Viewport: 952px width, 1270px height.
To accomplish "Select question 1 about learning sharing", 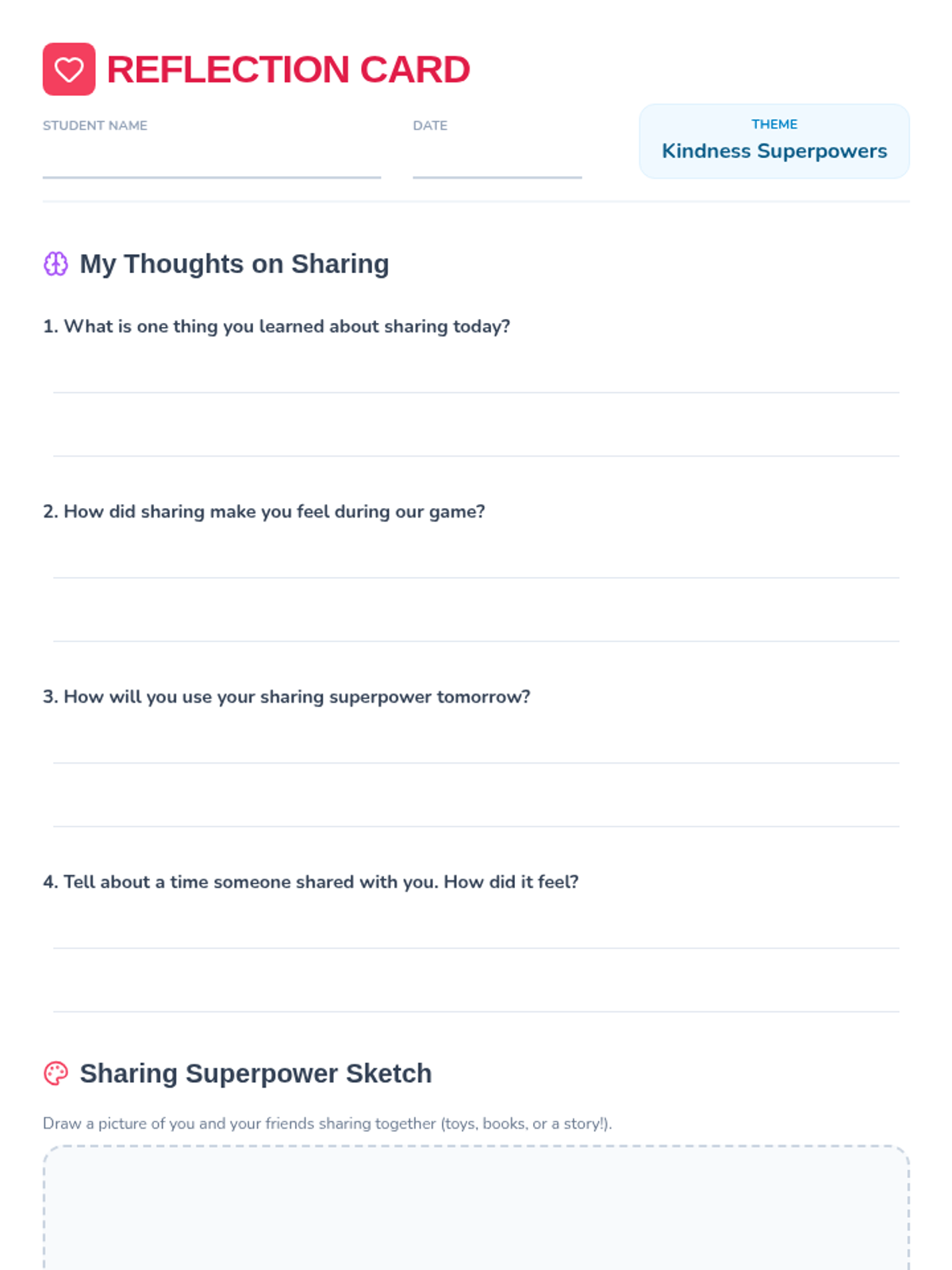I will [x=276, y=326].
